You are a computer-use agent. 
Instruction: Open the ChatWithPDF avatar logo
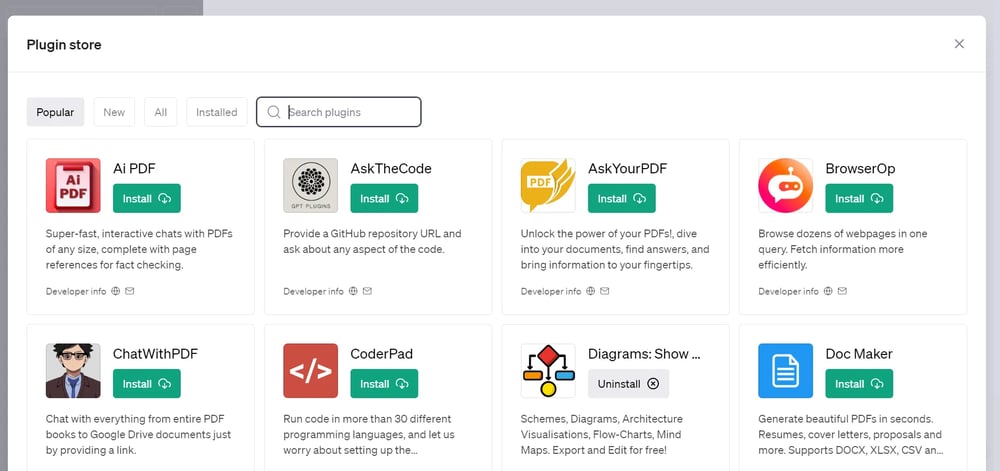73,371
